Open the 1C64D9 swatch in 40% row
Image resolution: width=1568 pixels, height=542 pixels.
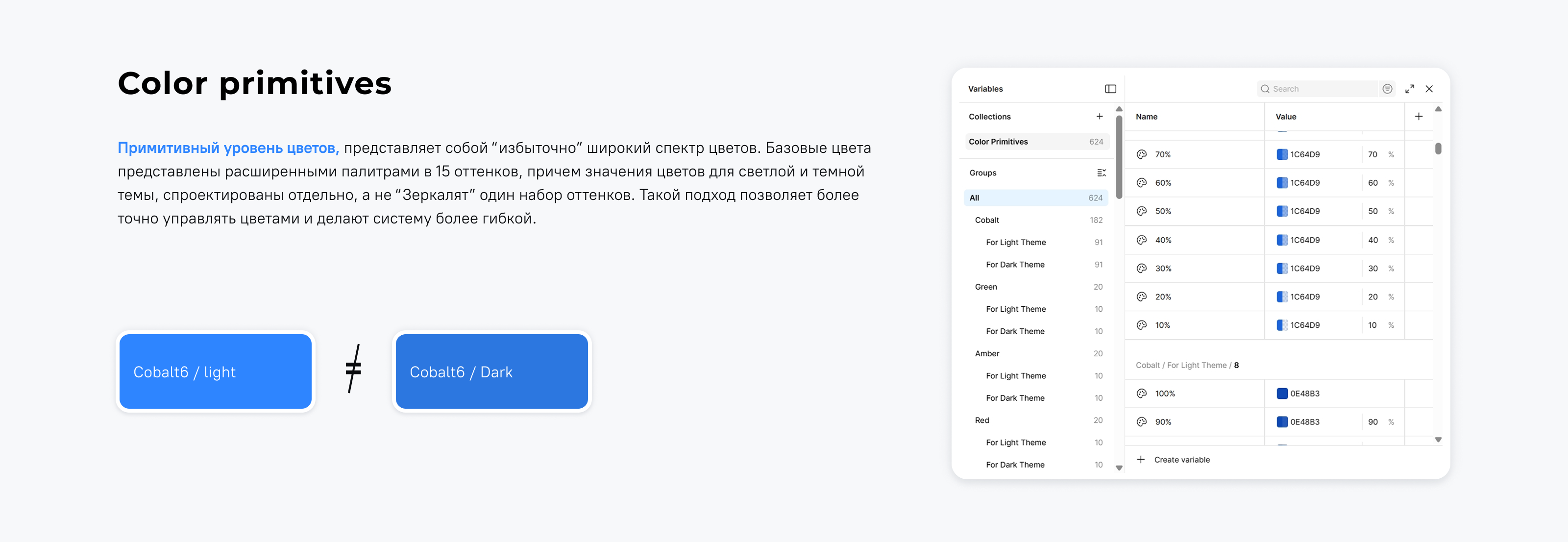pyautogui.click(x=1282, y=240)
